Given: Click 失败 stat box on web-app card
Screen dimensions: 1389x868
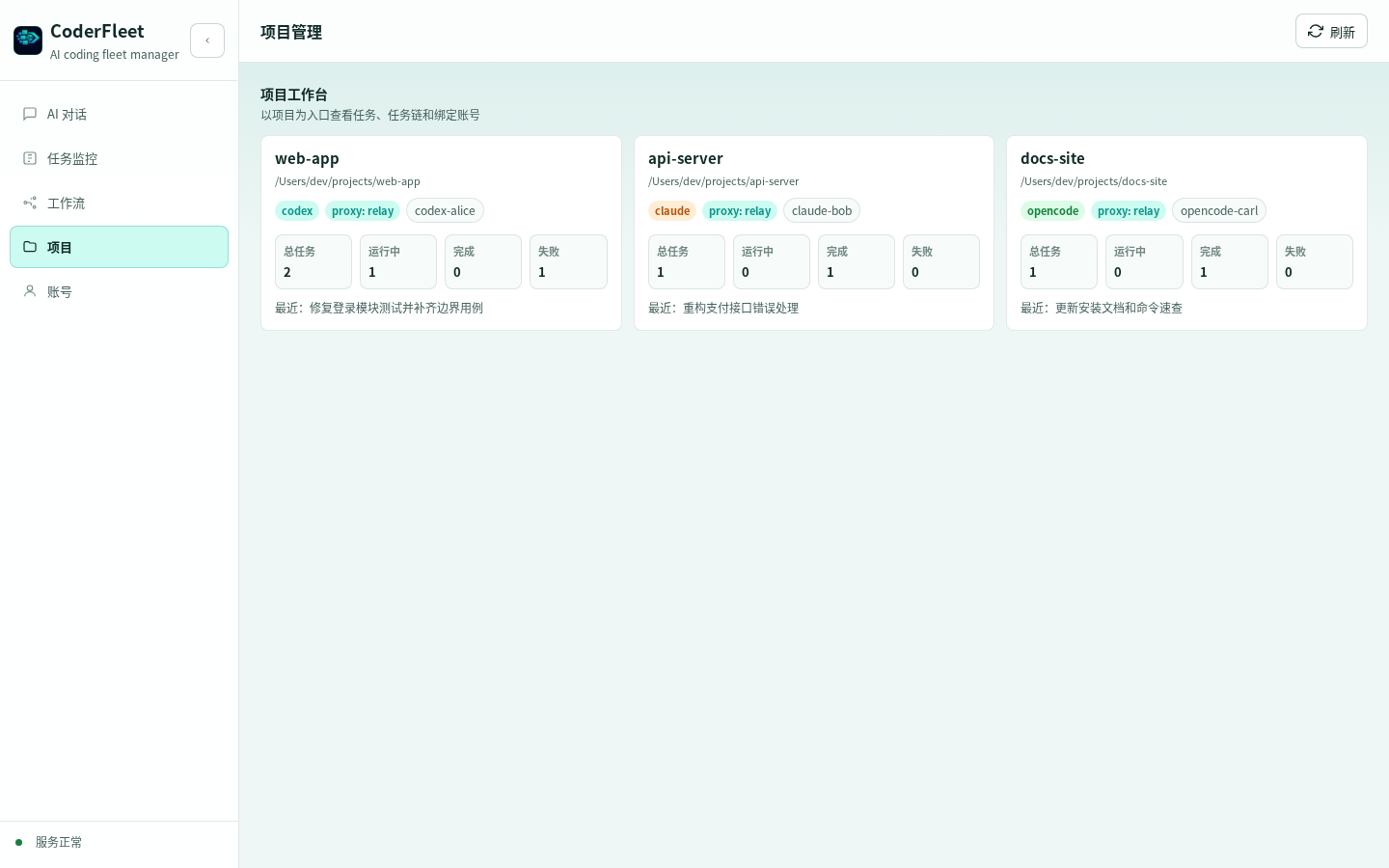Looking at the screenshot, I should [568, 261].
